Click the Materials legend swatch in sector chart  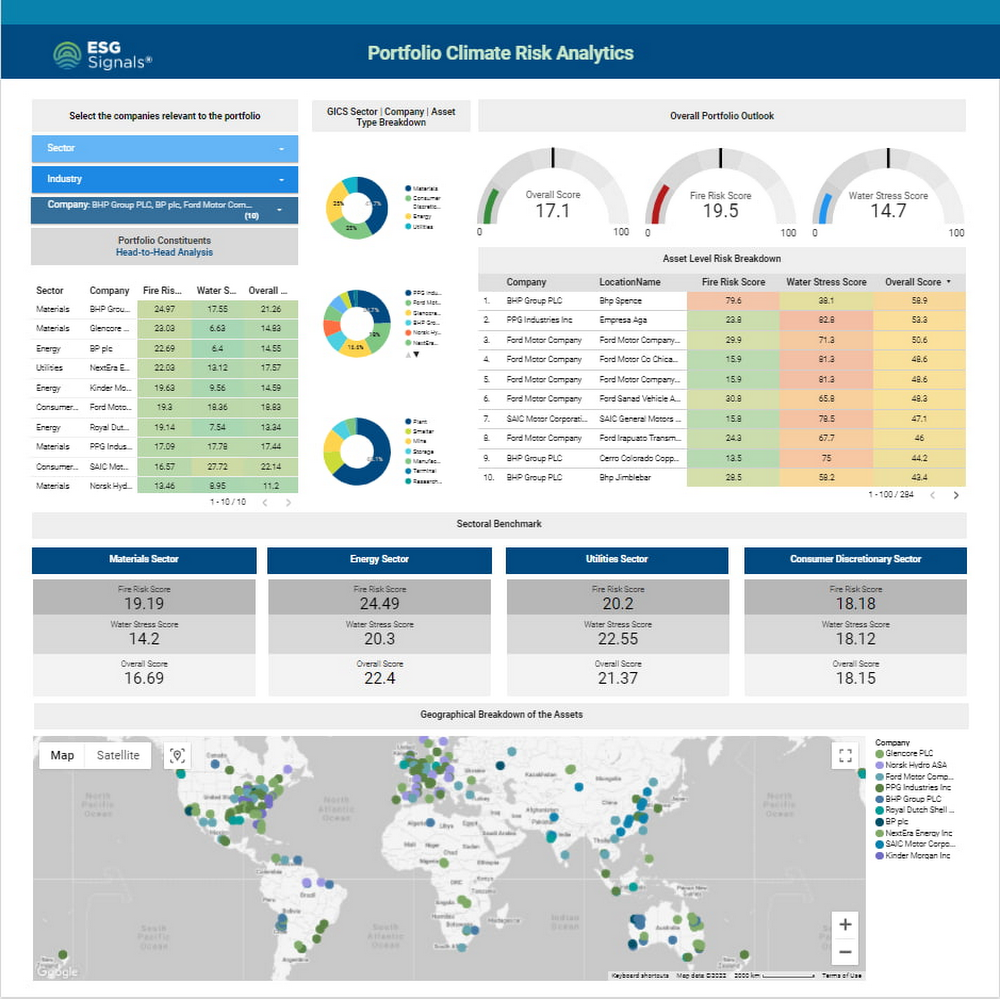(408, 188)
